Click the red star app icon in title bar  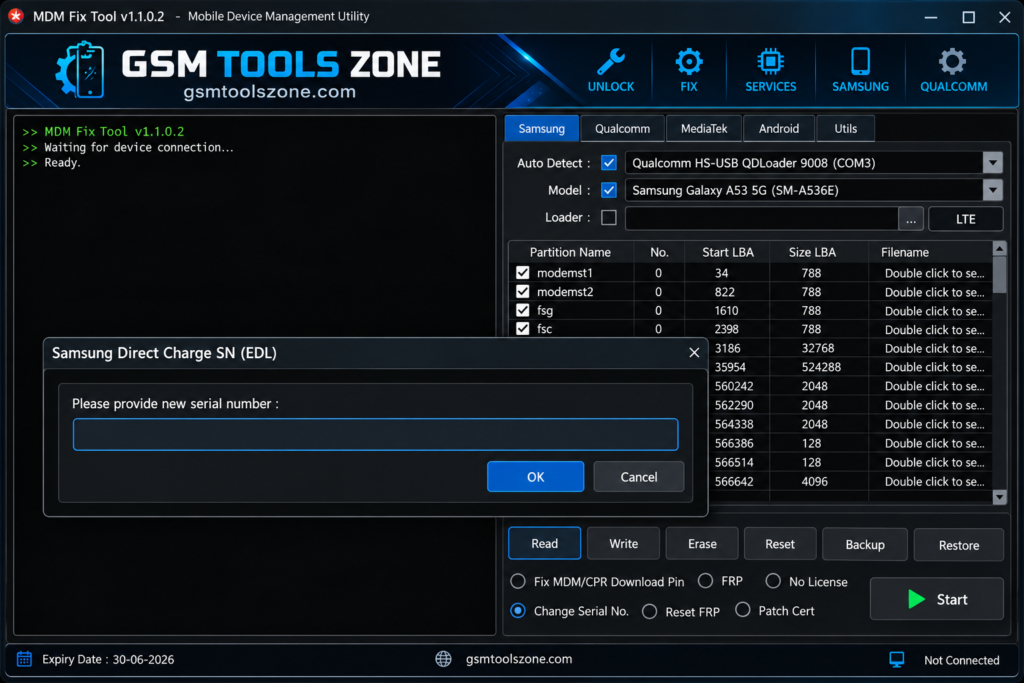click(x=16, y=16)
